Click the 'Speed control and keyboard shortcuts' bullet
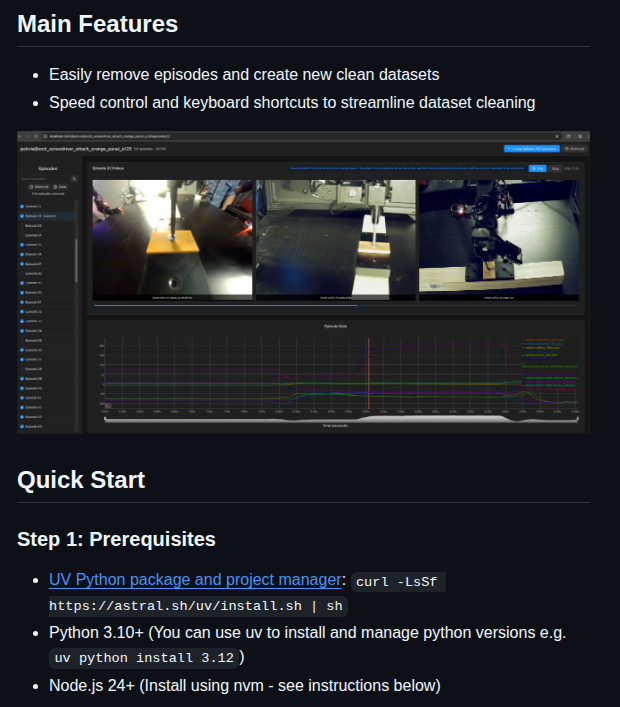The width and height of the screenshot is (620, 707). (x=292, y=102)
